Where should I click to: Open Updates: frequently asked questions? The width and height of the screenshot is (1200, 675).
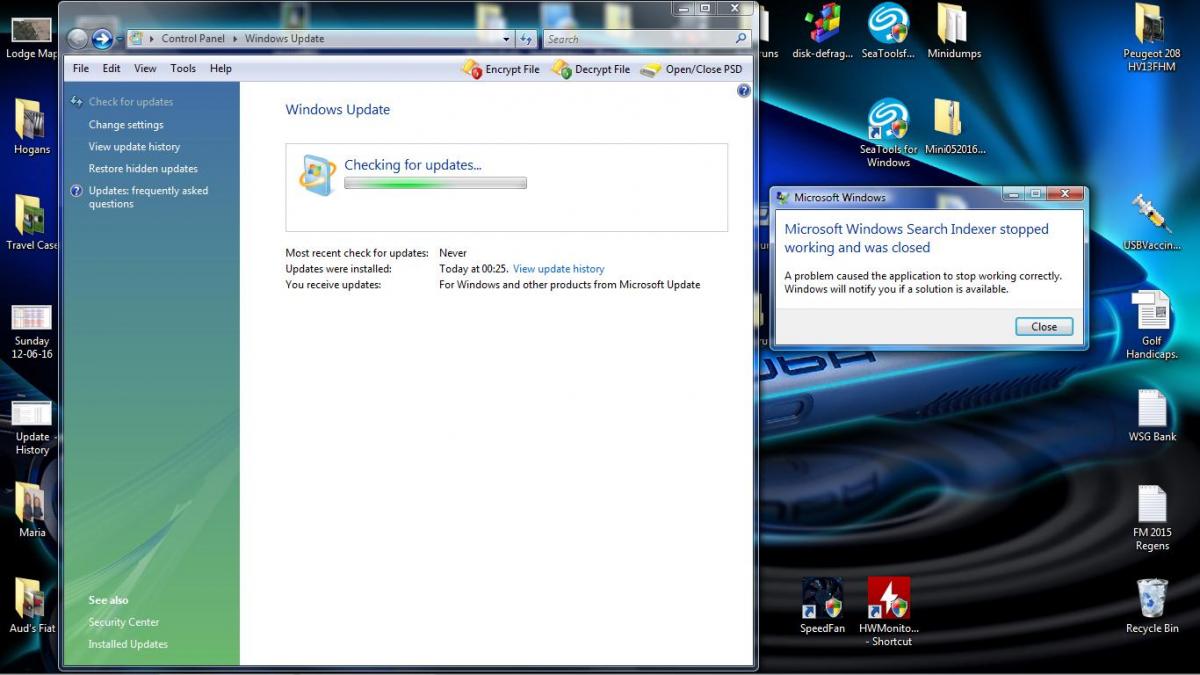pos(148,197)
